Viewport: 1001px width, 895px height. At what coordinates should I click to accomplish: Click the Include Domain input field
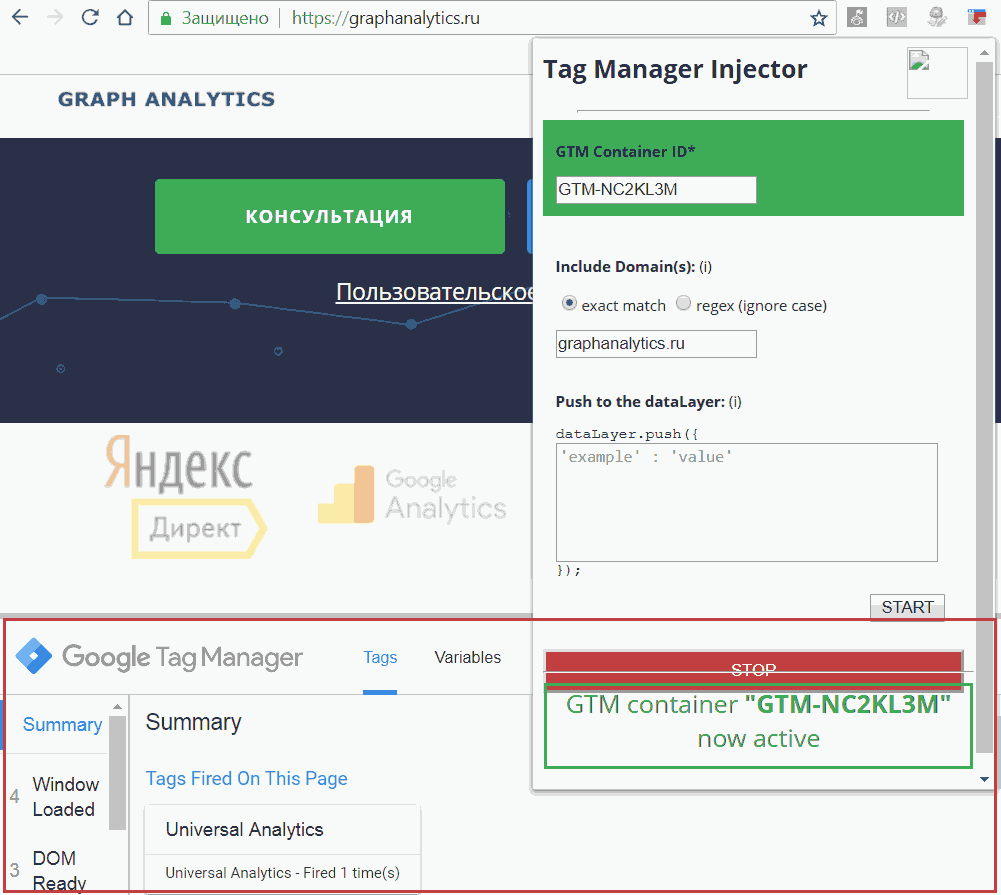tap(656, 344)
